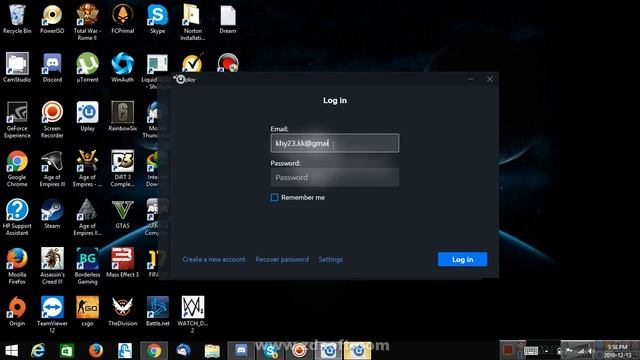Focus the Password field
The width and height of the screenshot is (640, 360).
(335, 177)
